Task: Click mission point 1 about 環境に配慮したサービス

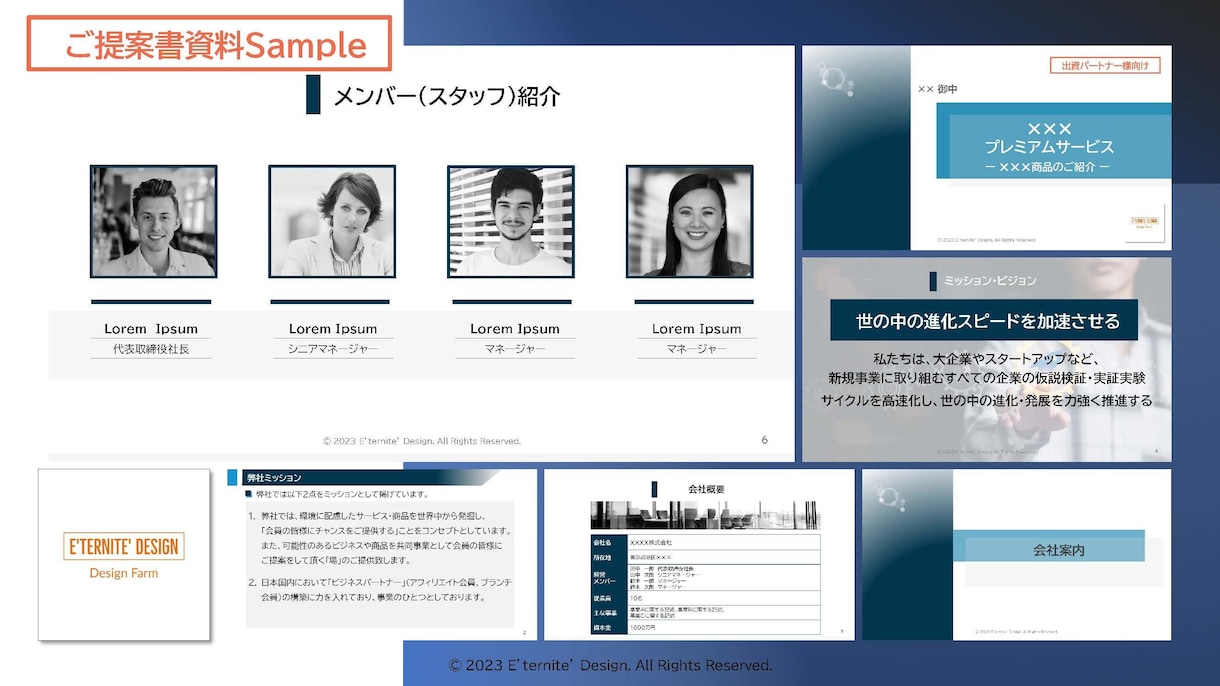Action: click(x=380, y=539)
